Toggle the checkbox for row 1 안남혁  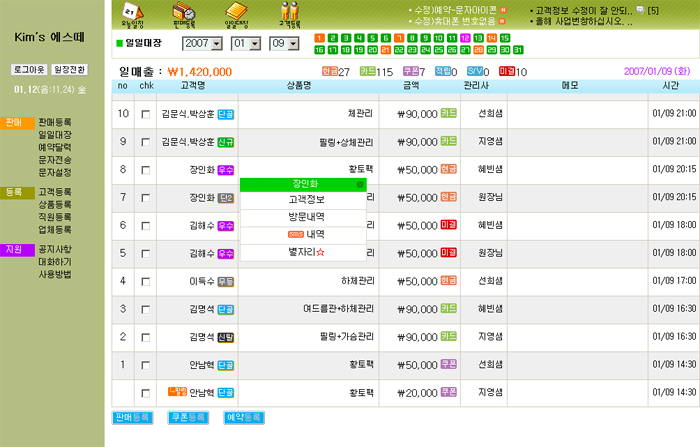[146, 365]
